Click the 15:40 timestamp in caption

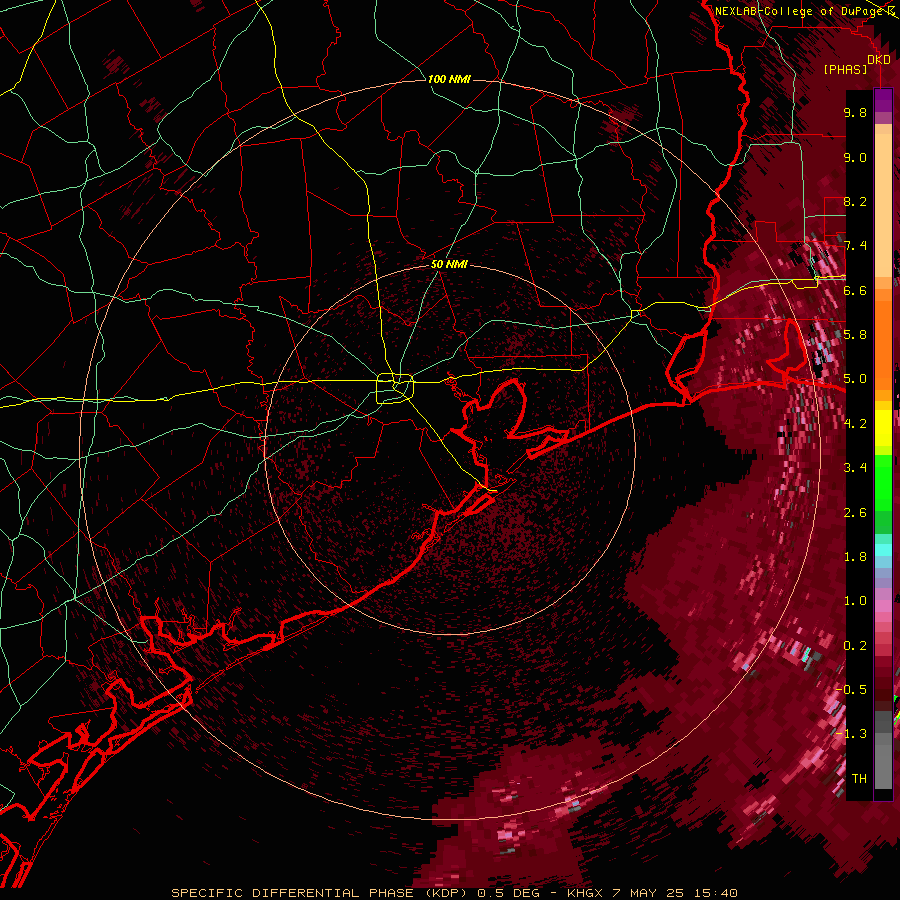(718, 893)
